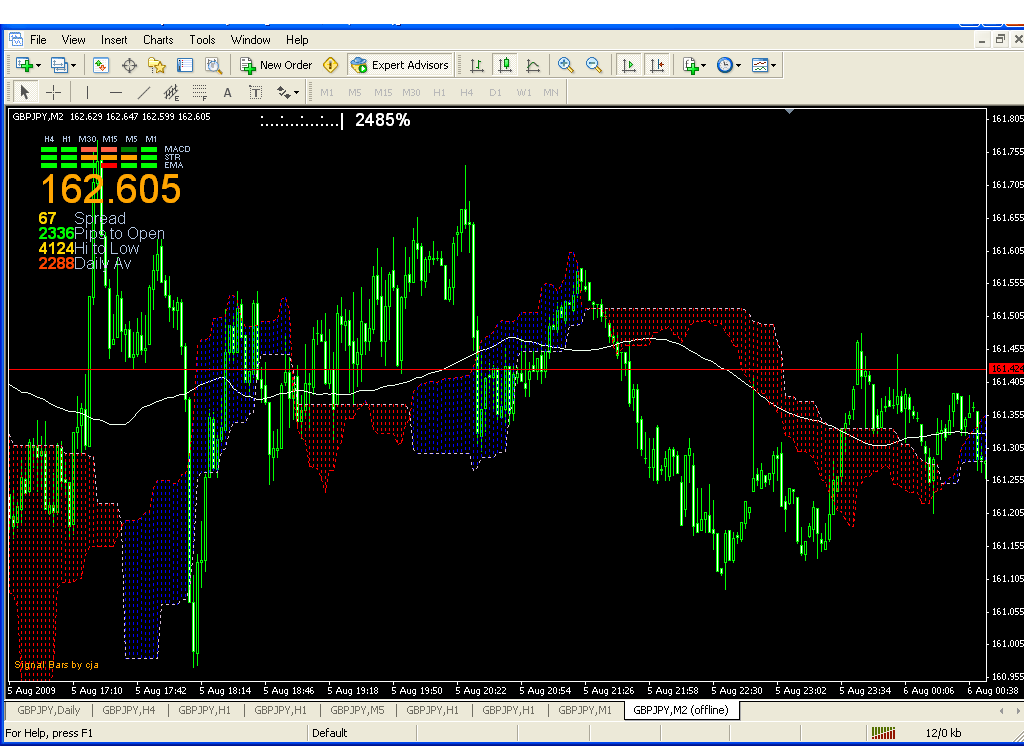Expand the Periods clock dropdown arrow

tap(738, 65)
